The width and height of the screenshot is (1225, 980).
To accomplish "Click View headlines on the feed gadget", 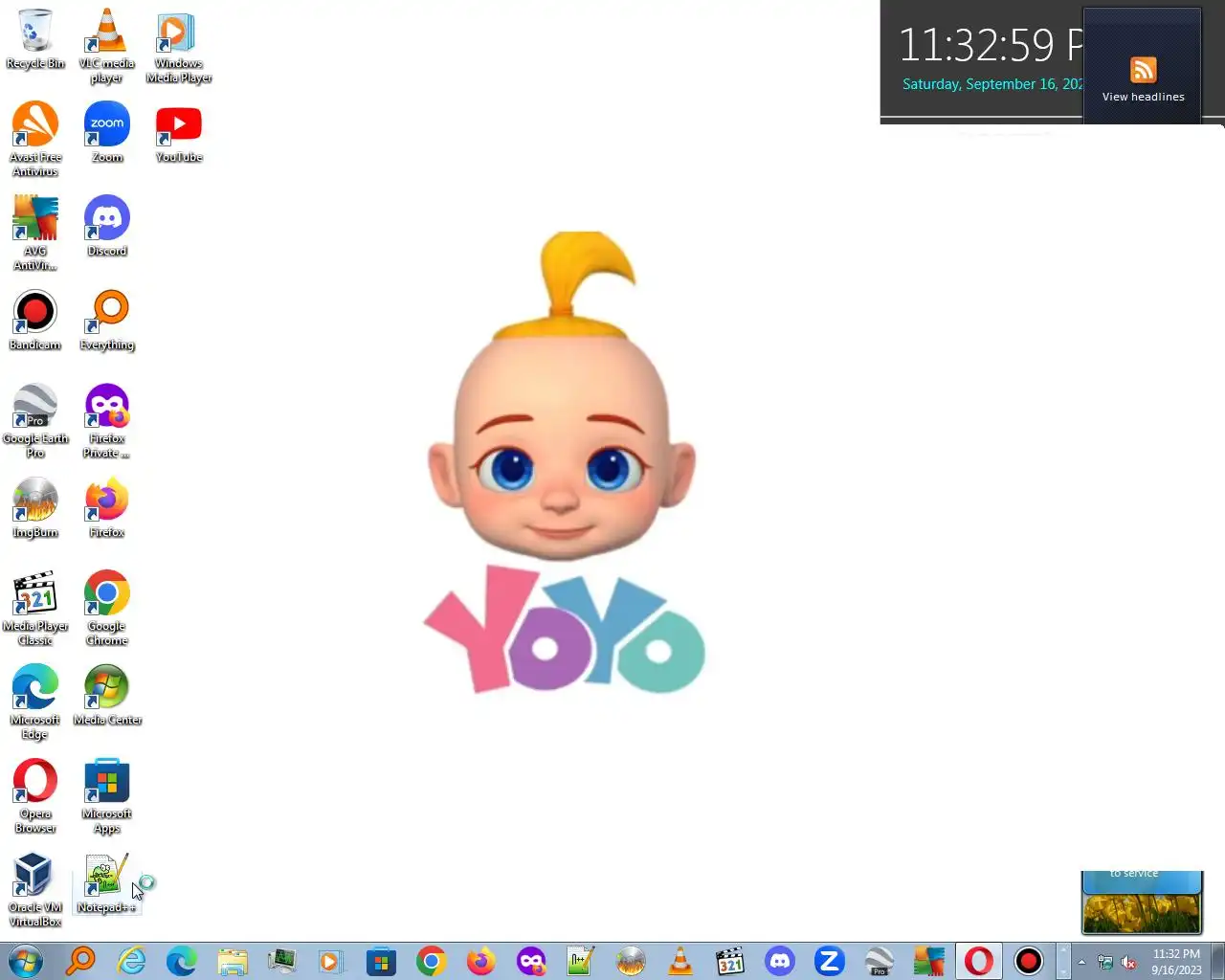I will coord(1143,97).
